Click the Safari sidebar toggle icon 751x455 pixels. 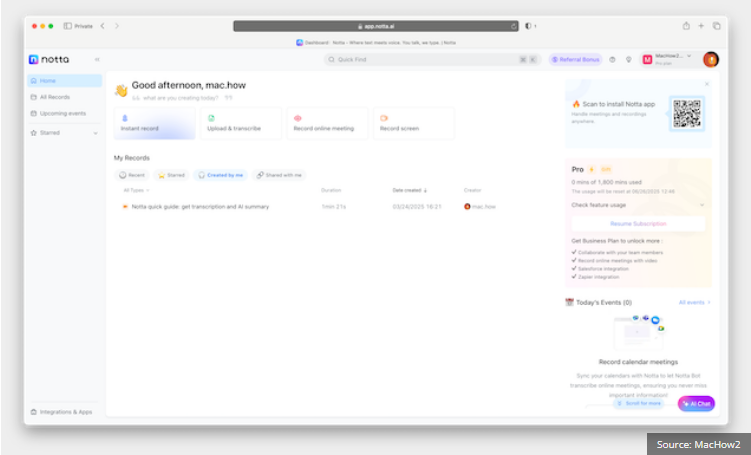(x=68, y=26)
